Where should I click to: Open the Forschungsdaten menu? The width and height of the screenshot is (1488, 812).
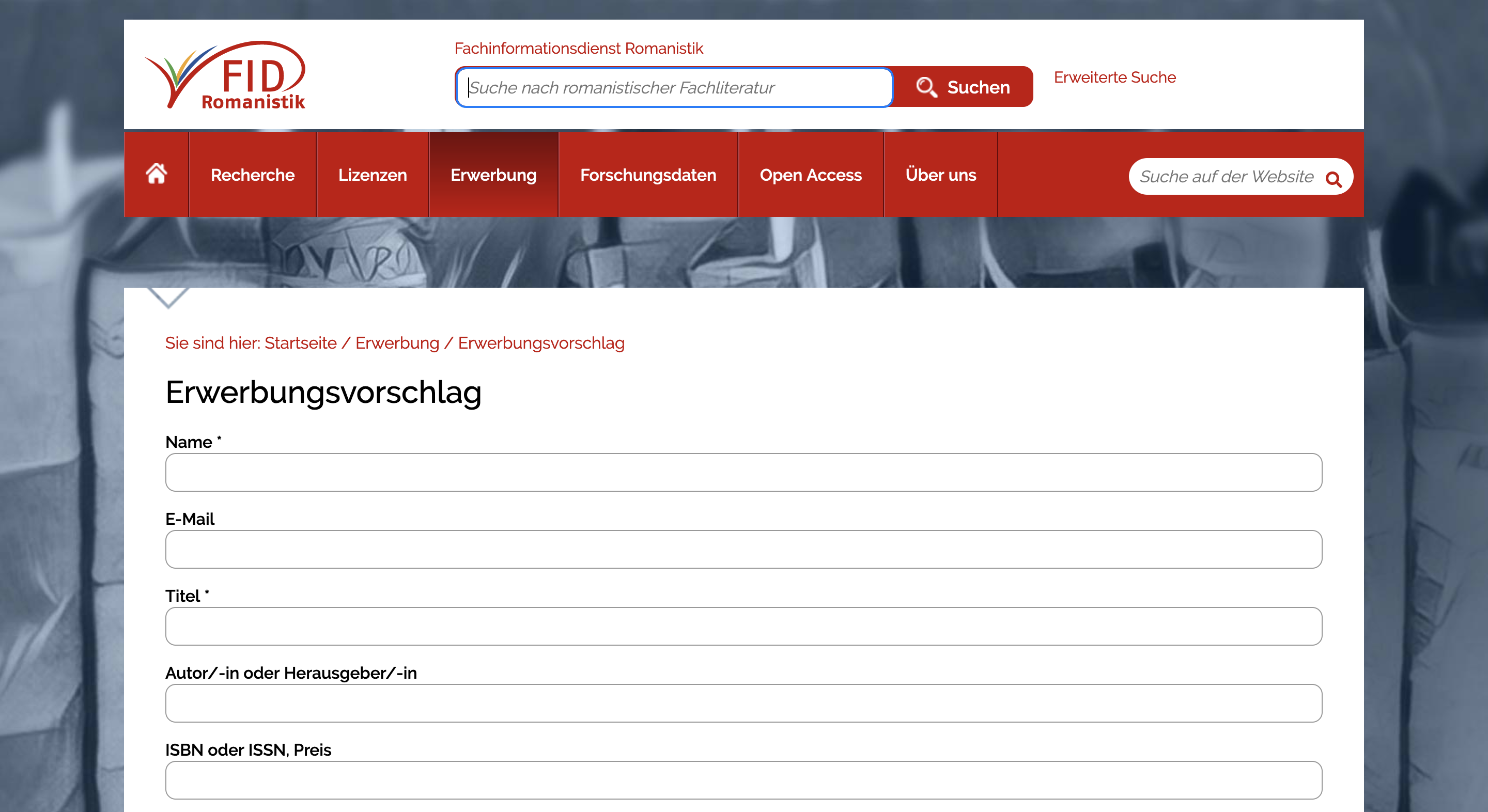pos(648,175)
